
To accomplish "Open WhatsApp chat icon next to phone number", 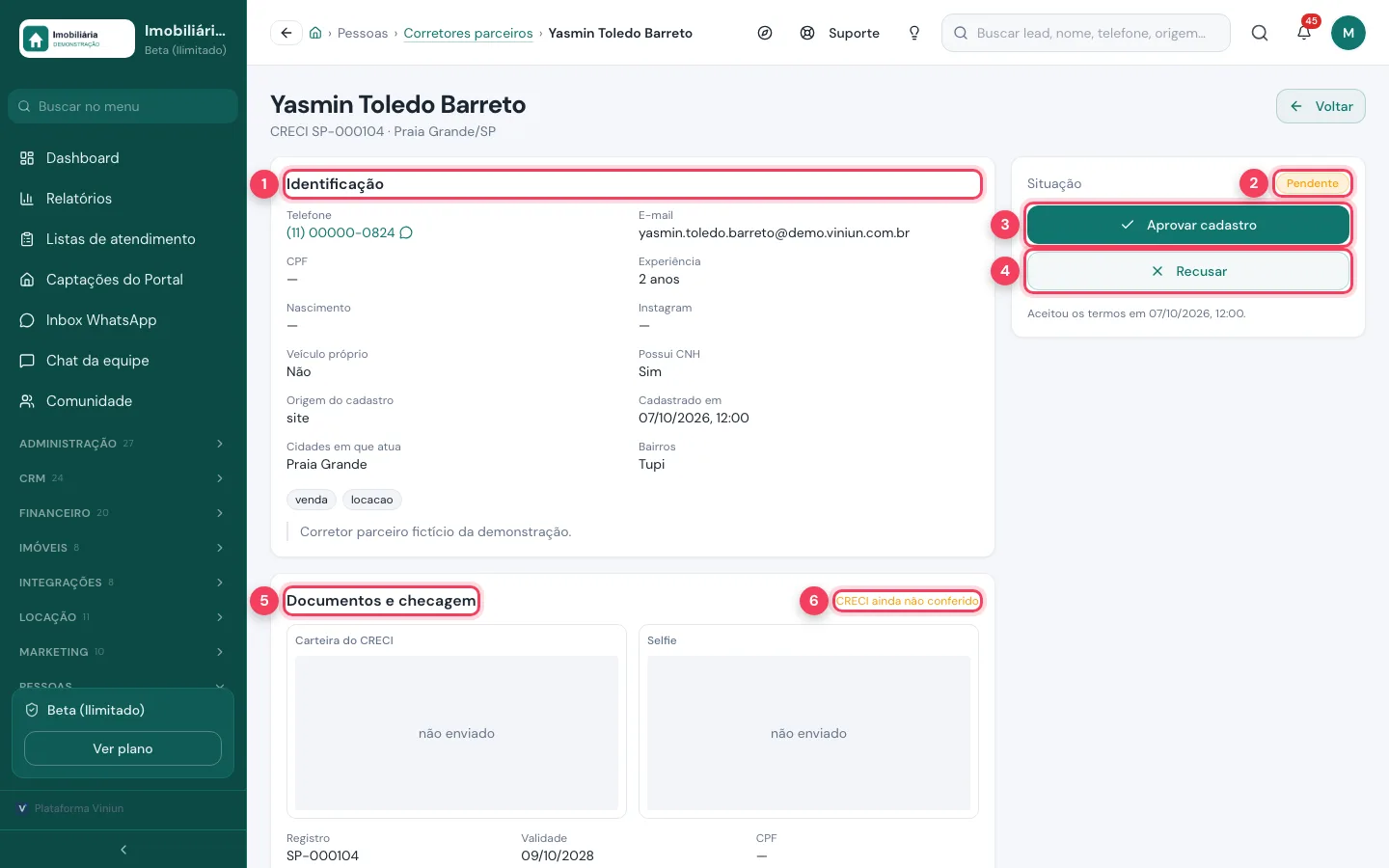I will tap(406, 232).
